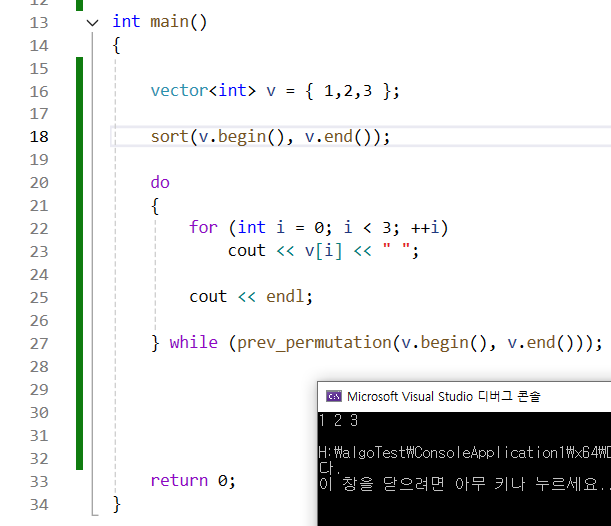The width and height of the screenshot is (611, 526).
Task: Click the console window icon in debug console title
Action: [x=334, y=396]
